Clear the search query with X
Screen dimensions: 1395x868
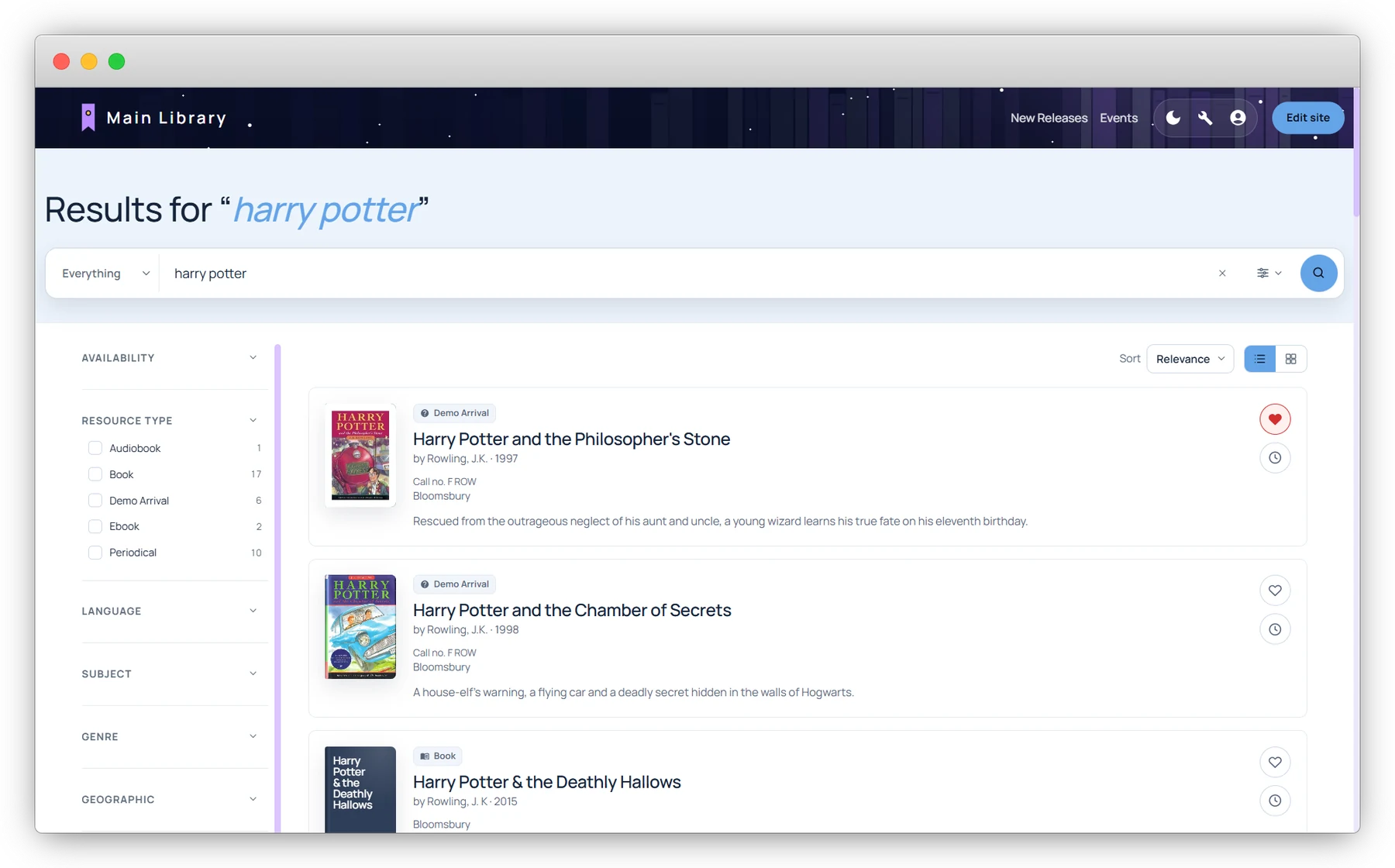click(x=1222, y=274)
